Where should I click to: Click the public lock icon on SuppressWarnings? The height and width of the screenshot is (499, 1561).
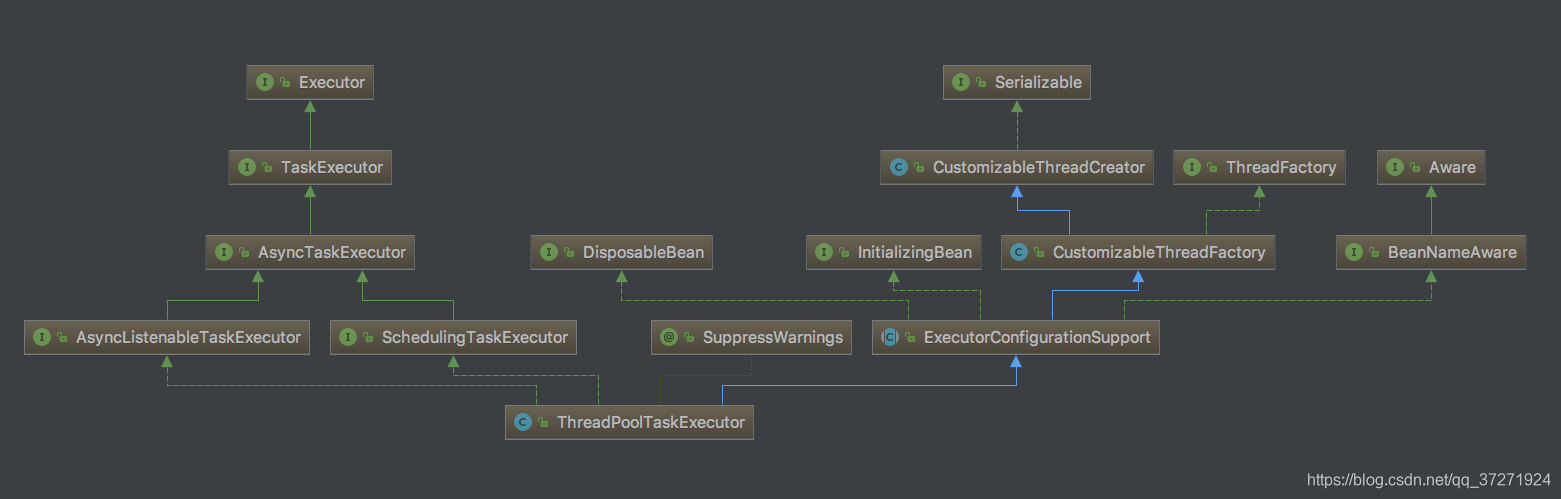pos(689,338)
